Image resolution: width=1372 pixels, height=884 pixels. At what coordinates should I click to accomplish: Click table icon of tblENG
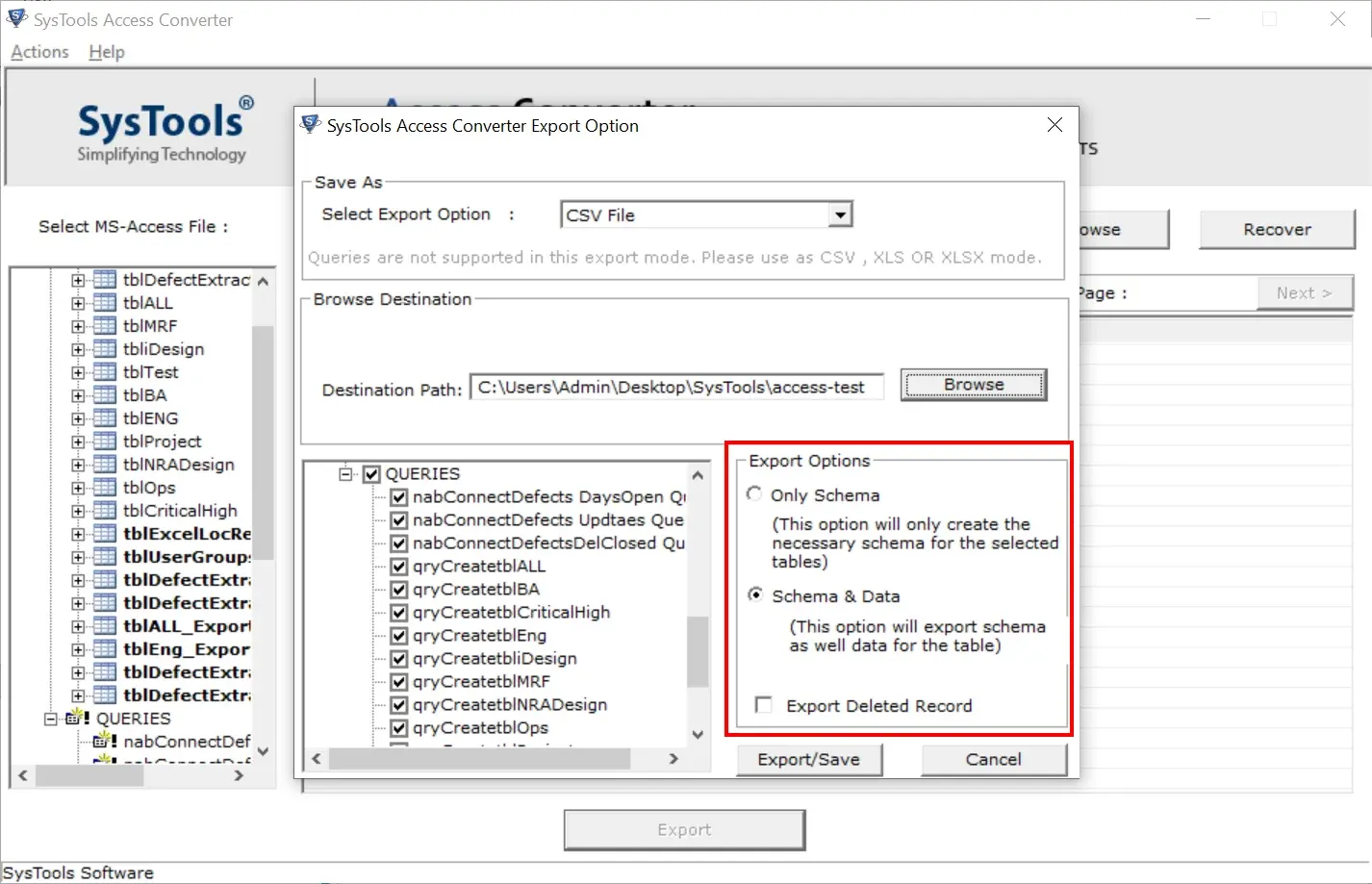coord(105,418)
